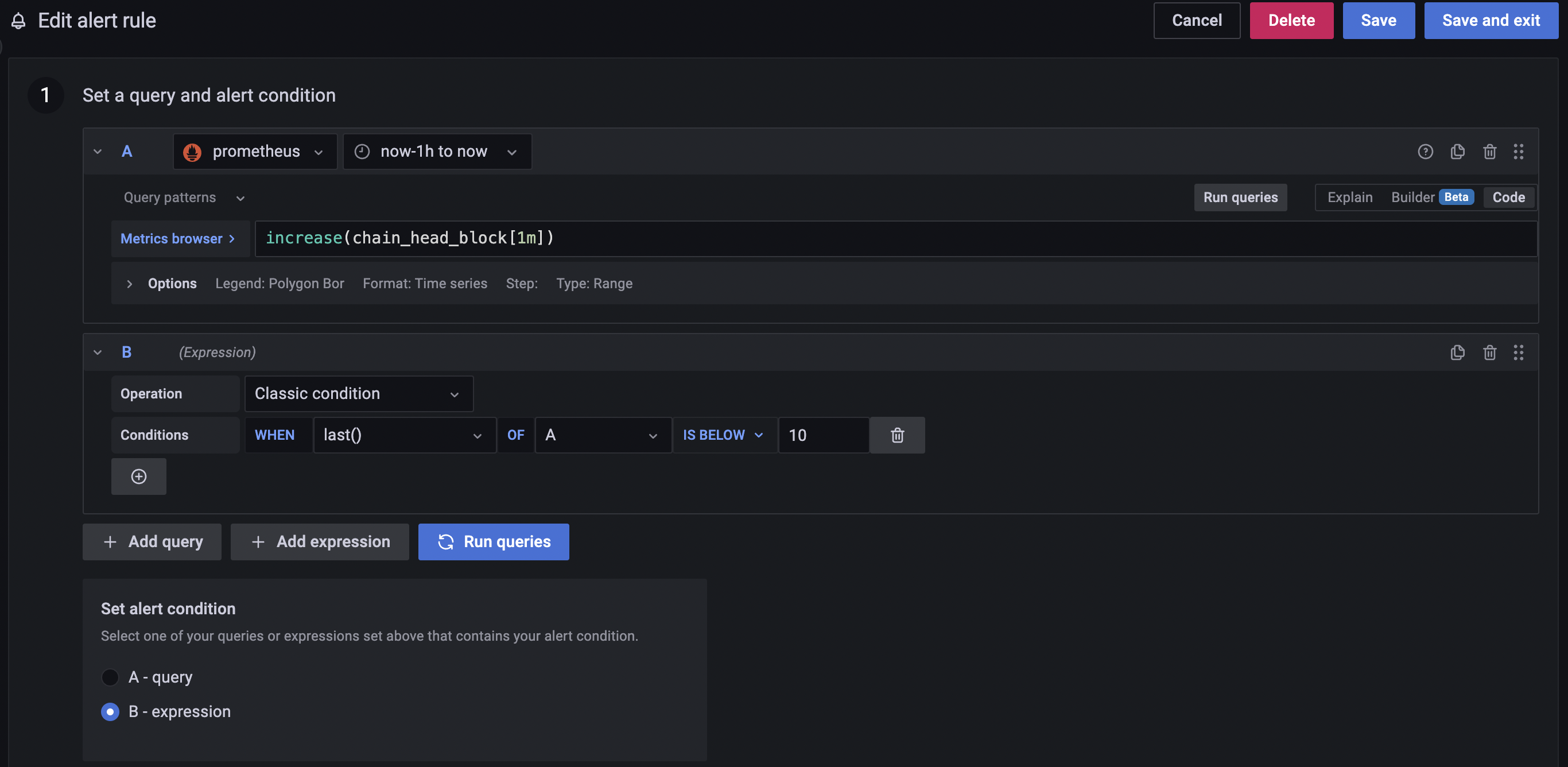Screen dimensions: 1568x767
Task: Select the 'B - expression' radio button
Action: pyautogui.click(x=110, y=711)
